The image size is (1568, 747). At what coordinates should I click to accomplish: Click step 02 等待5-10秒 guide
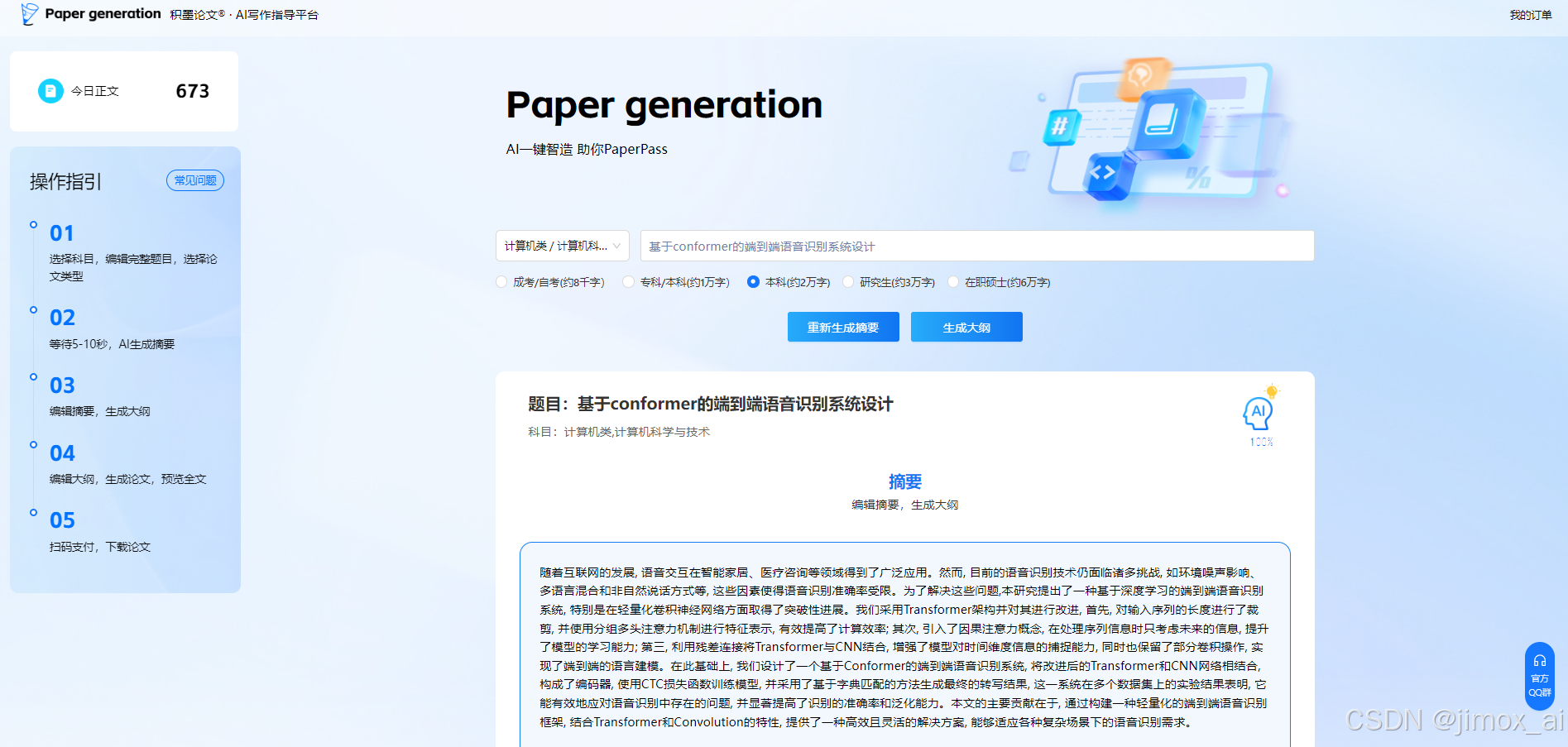coord(112,344)
